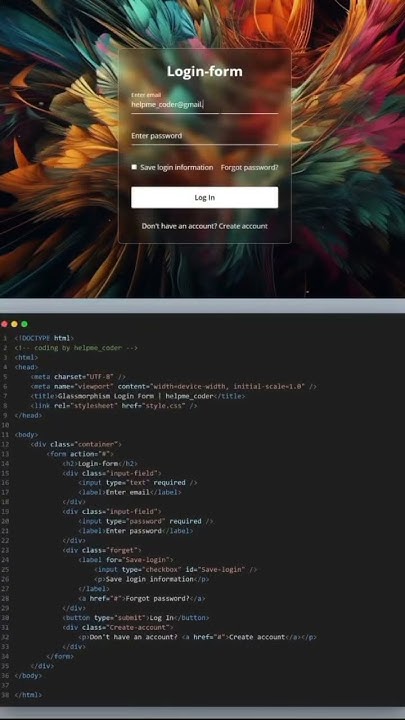Click the title tag line with Glassmorphism
This screenshot has width=405, height=720.
coord(138,396)
